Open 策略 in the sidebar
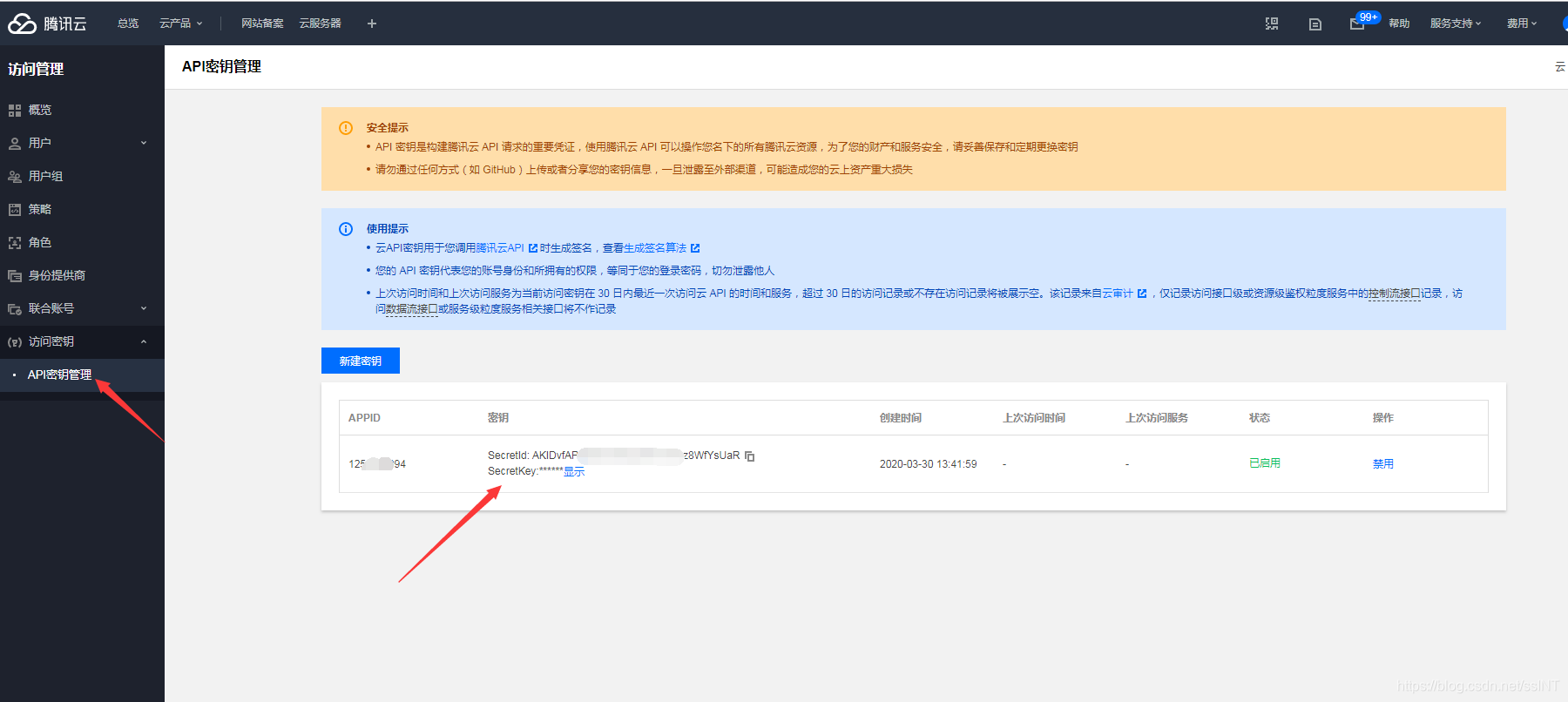The image size is (1568, 702). 82,209
